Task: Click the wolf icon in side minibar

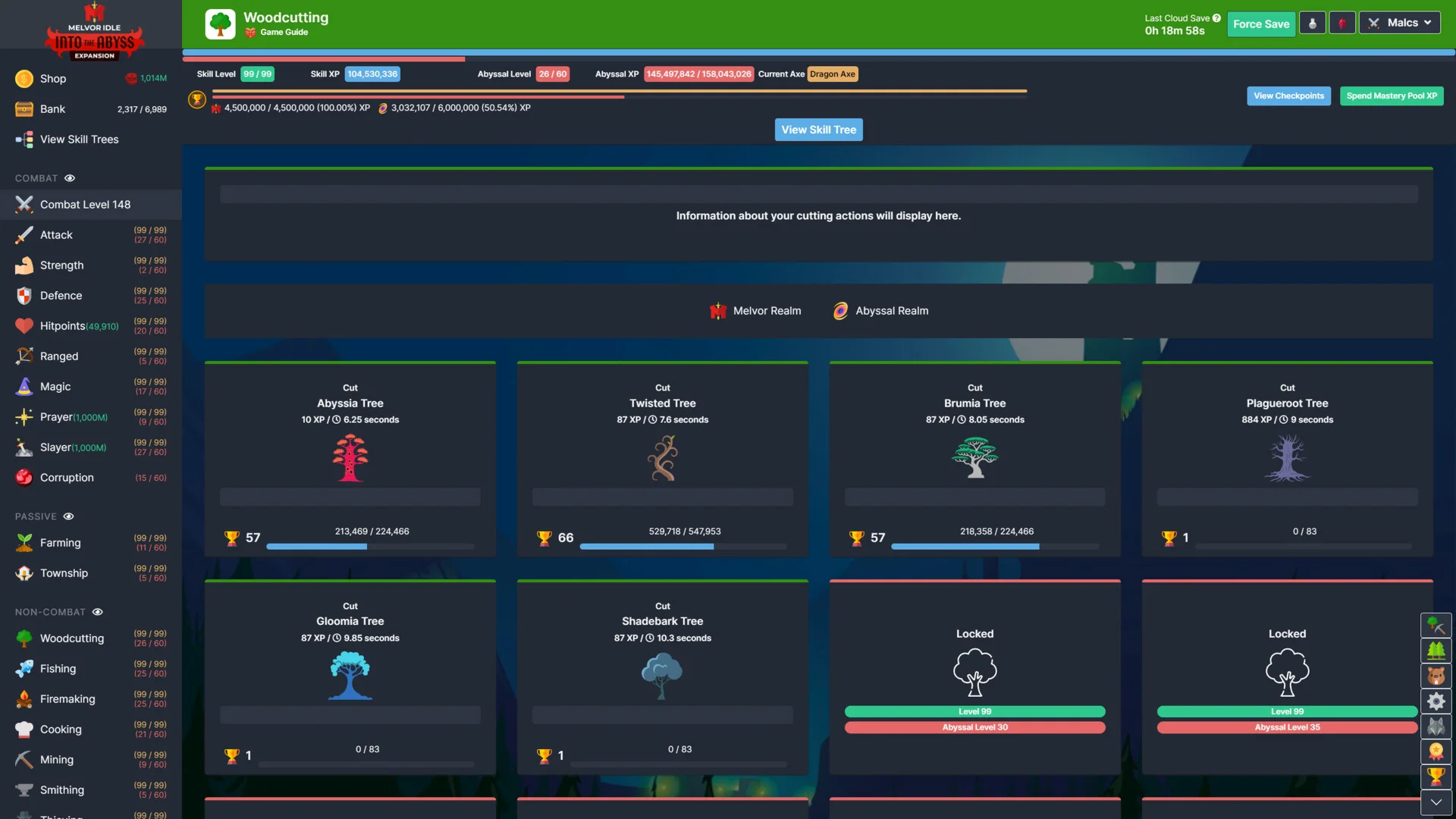Action: click(x=1436, y=726)
